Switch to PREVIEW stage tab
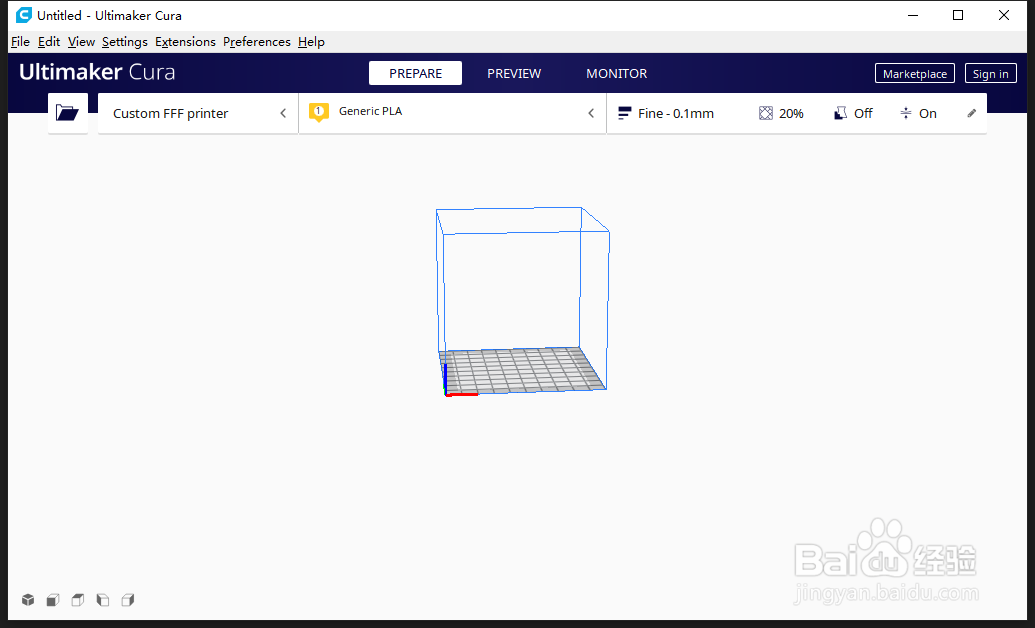1035x628 pixels. pos(514,73)
